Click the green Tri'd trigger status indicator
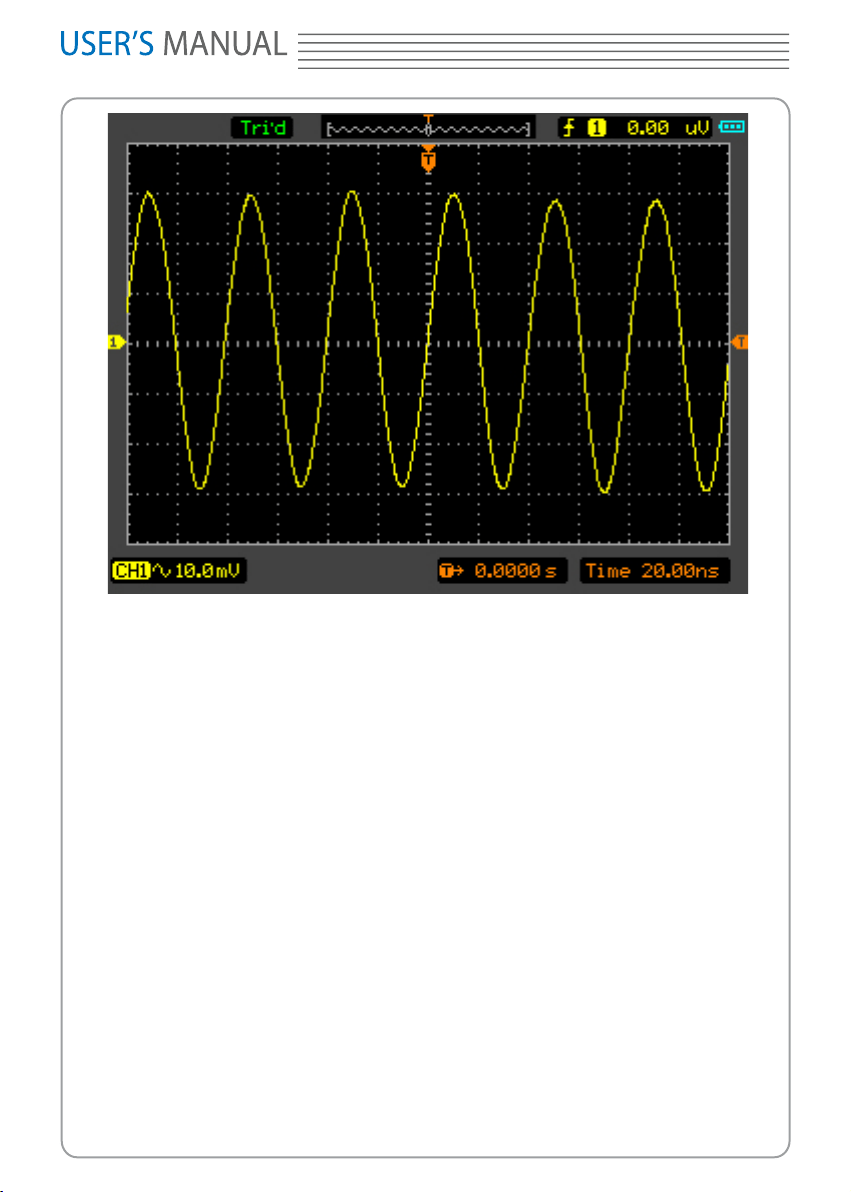Viewport: 851px width, 1192px height. pyautogui.click(x=262, y=128)
